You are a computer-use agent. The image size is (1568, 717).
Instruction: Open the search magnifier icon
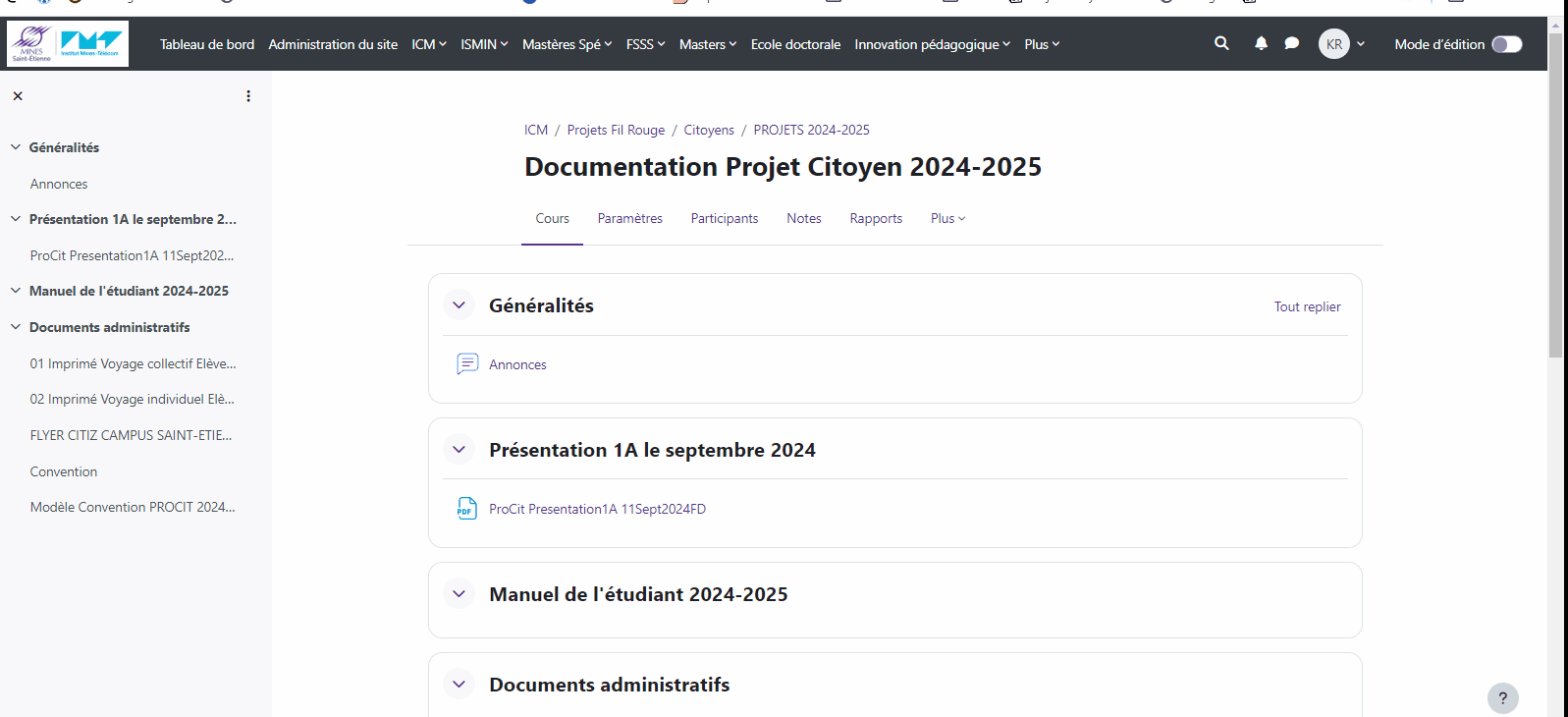pos(1221,43)
